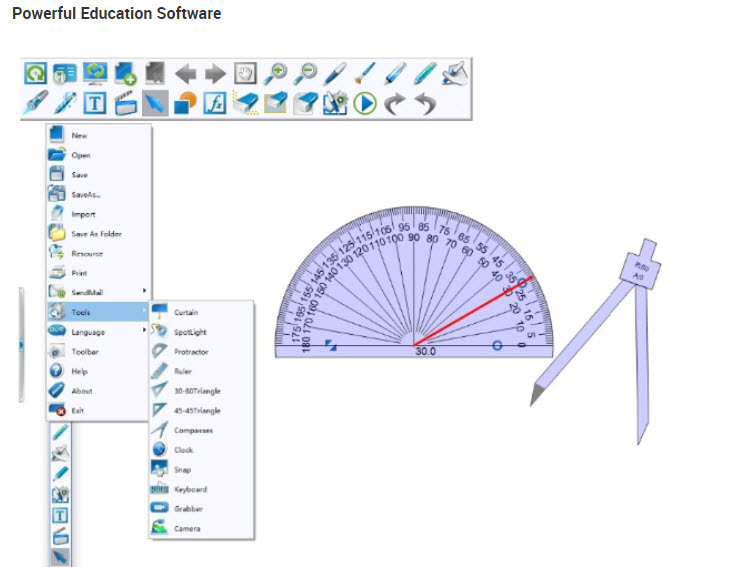Image resolution: width=729 pixels, height=573 pixels.
Task: Go to next page with right arrow
Action: pyautogui.click(x=215, y=73)
